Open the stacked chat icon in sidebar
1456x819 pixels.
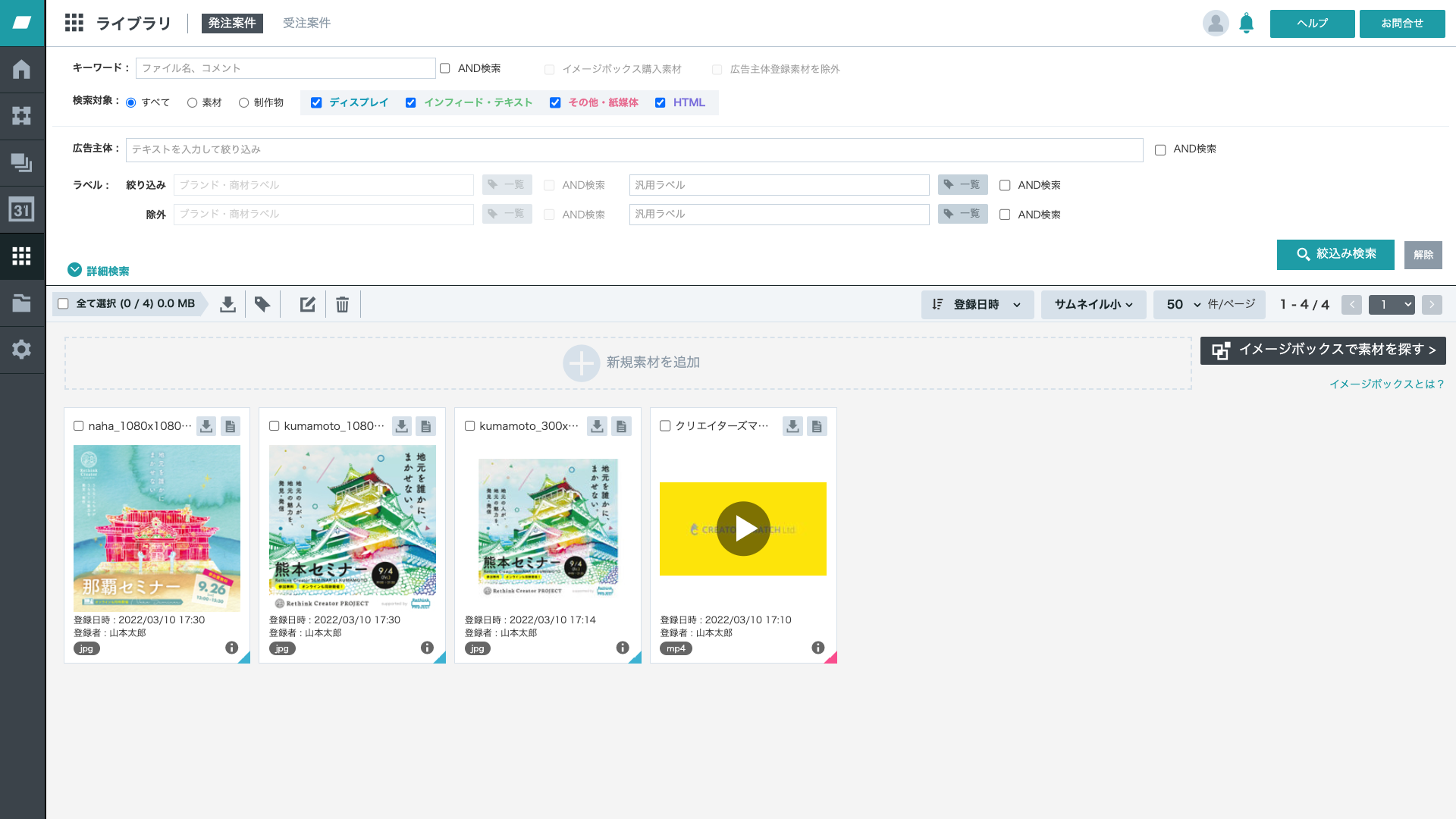pyautogui.click(x=21, y=163)
